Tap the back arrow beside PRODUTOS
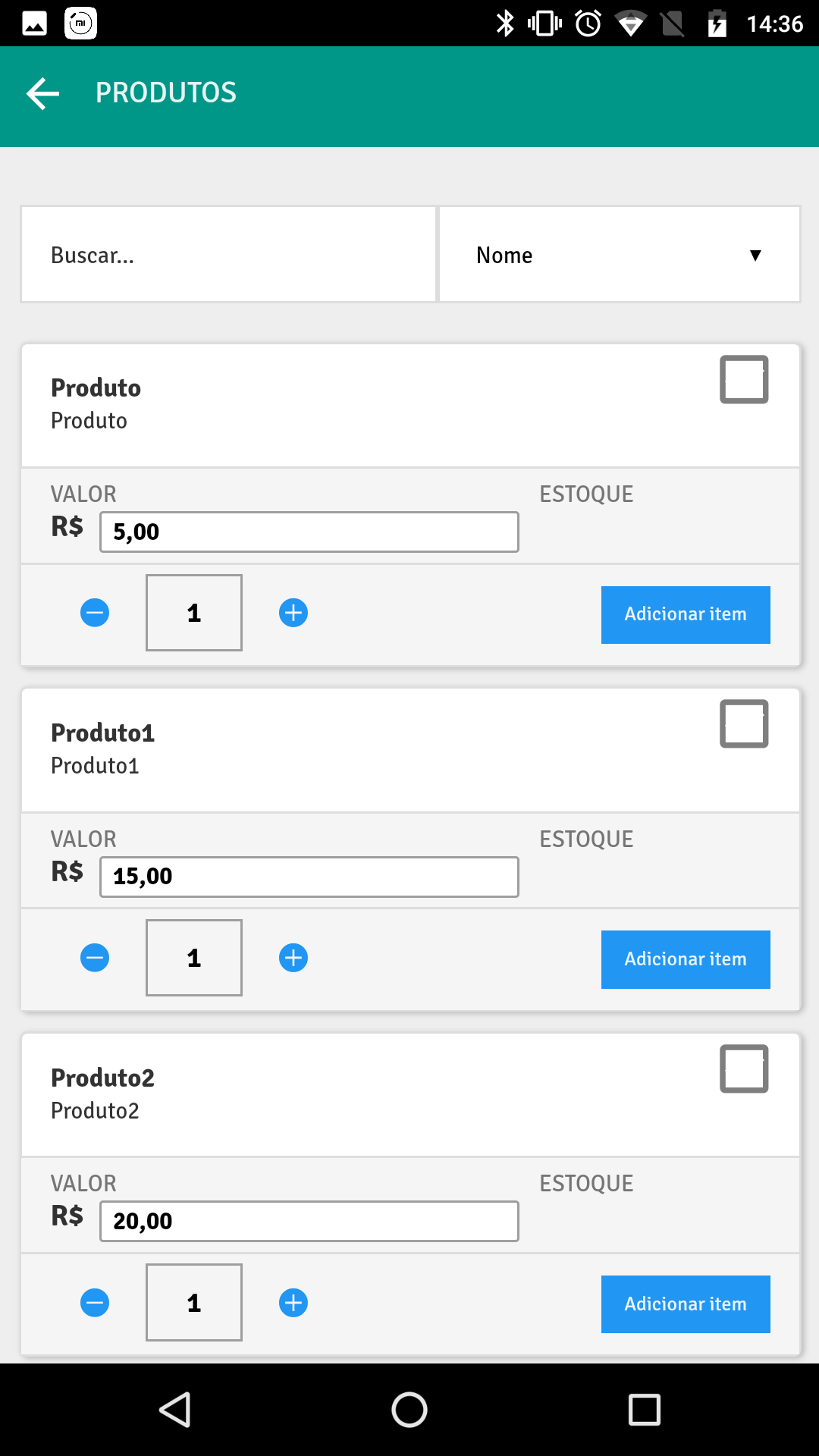This screenshot has width=819, height=1456. [42, 93]
